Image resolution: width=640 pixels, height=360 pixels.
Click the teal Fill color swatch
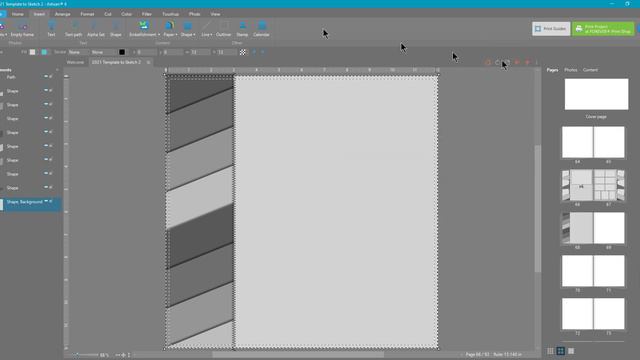coord(44,52)
